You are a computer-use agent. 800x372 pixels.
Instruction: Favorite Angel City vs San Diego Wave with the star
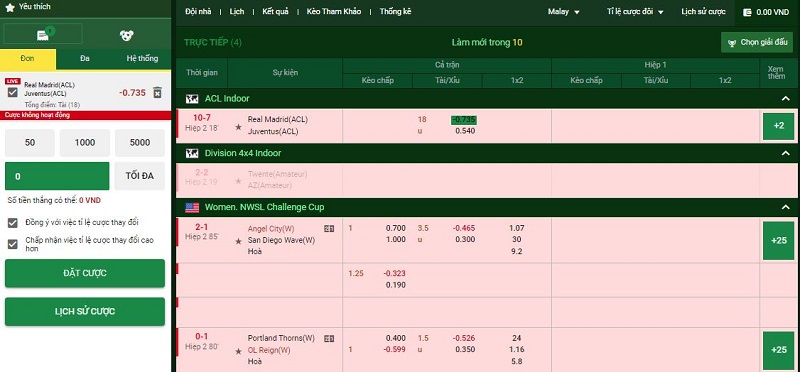(238, 241)
